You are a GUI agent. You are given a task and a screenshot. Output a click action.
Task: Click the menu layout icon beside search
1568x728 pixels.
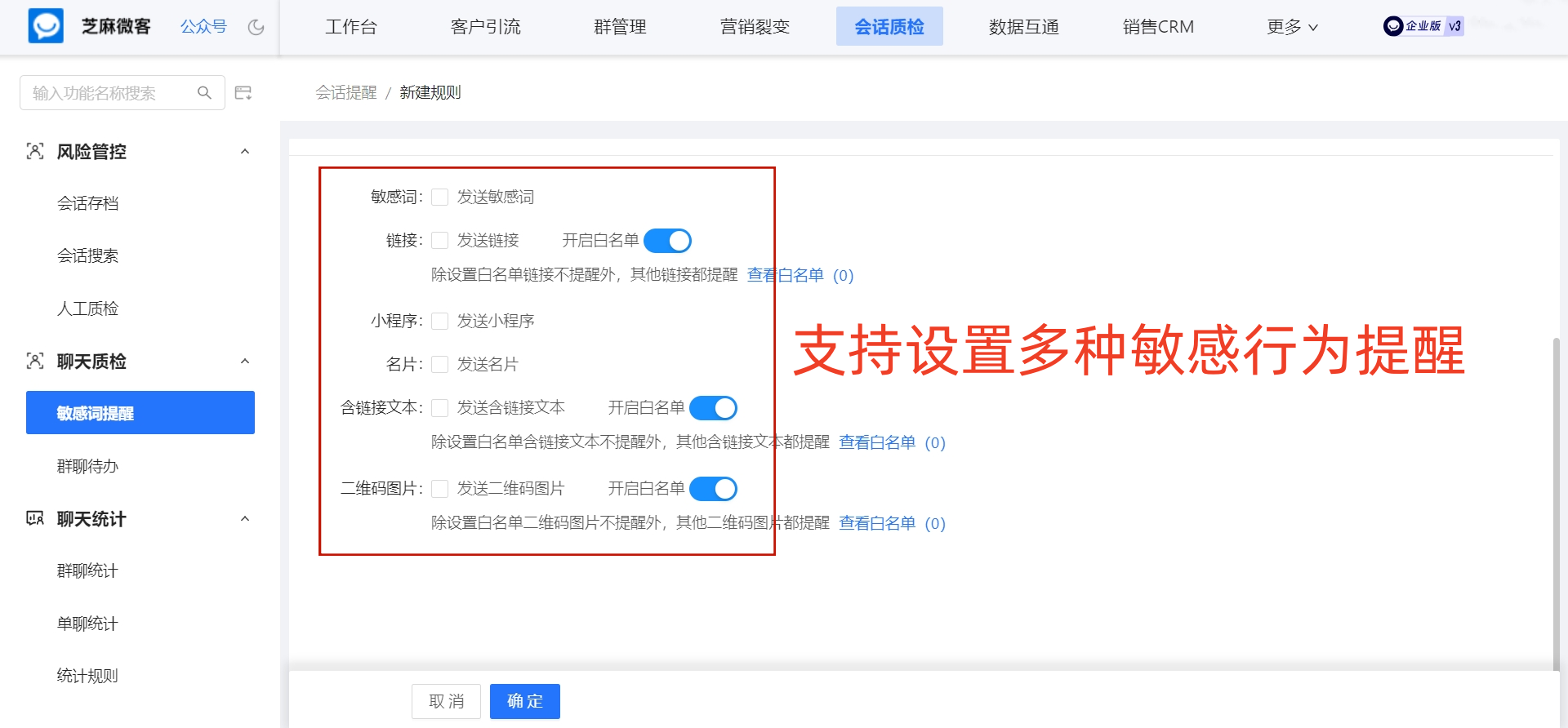[243, 93]
